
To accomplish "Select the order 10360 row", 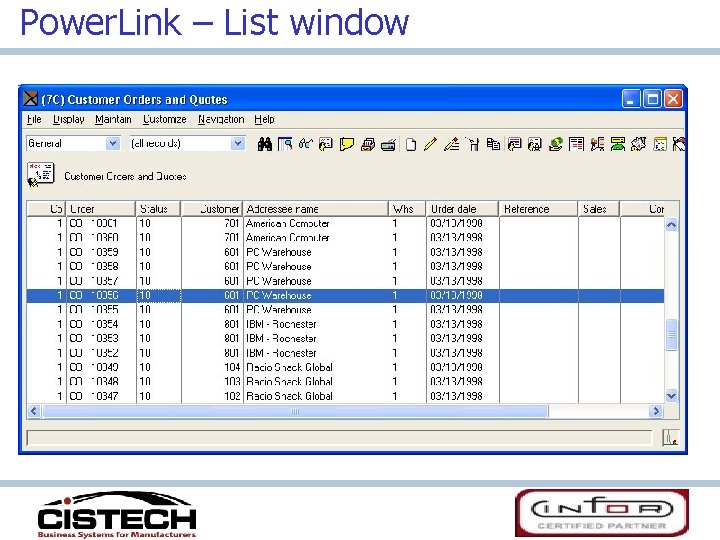I will click(x=345, y=237).
